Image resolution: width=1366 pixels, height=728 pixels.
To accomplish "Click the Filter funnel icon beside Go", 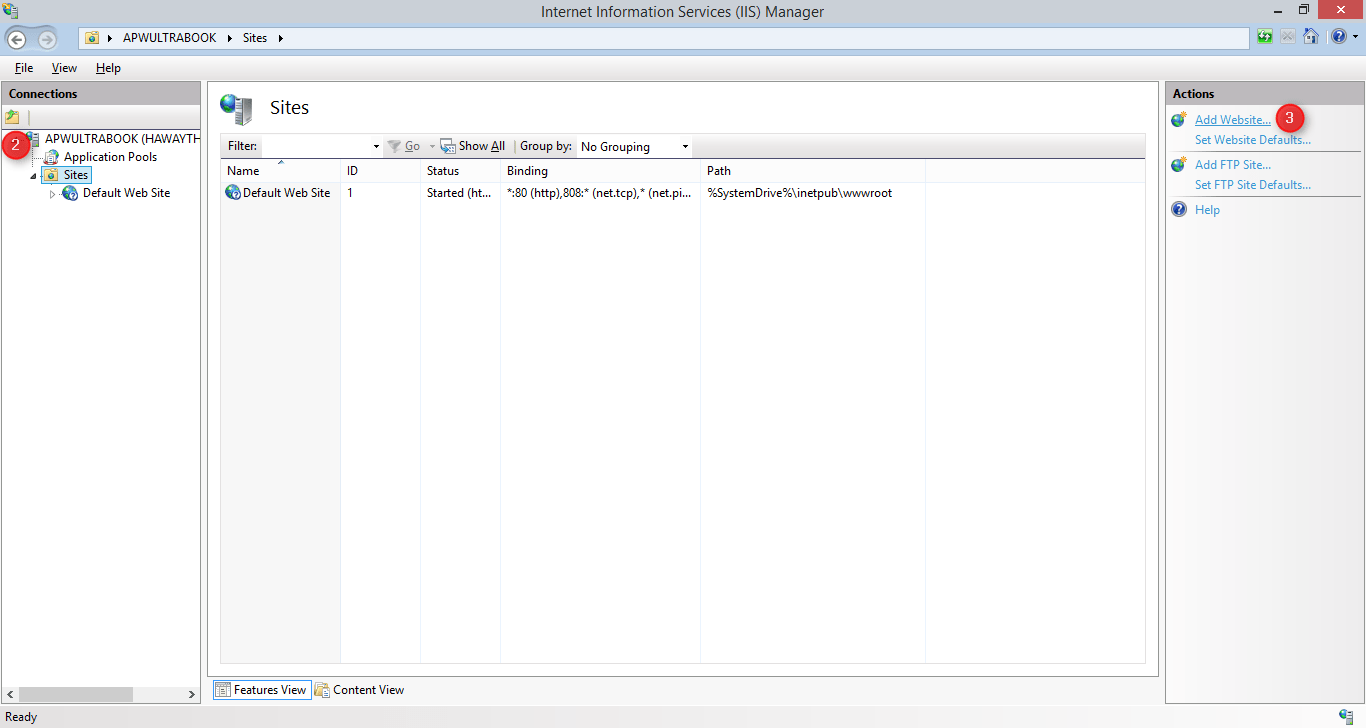I will pyautogui.click(x=394, y=146).
